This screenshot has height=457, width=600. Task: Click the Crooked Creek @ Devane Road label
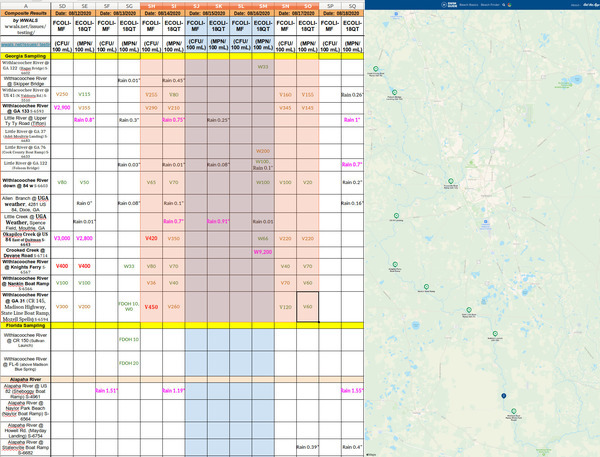25,253
